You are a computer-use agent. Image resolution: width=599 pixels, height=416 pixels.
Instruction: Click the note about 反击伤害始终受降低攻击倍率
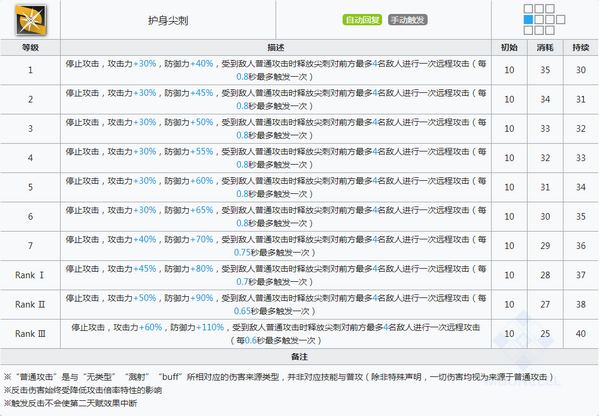(83, 390)
